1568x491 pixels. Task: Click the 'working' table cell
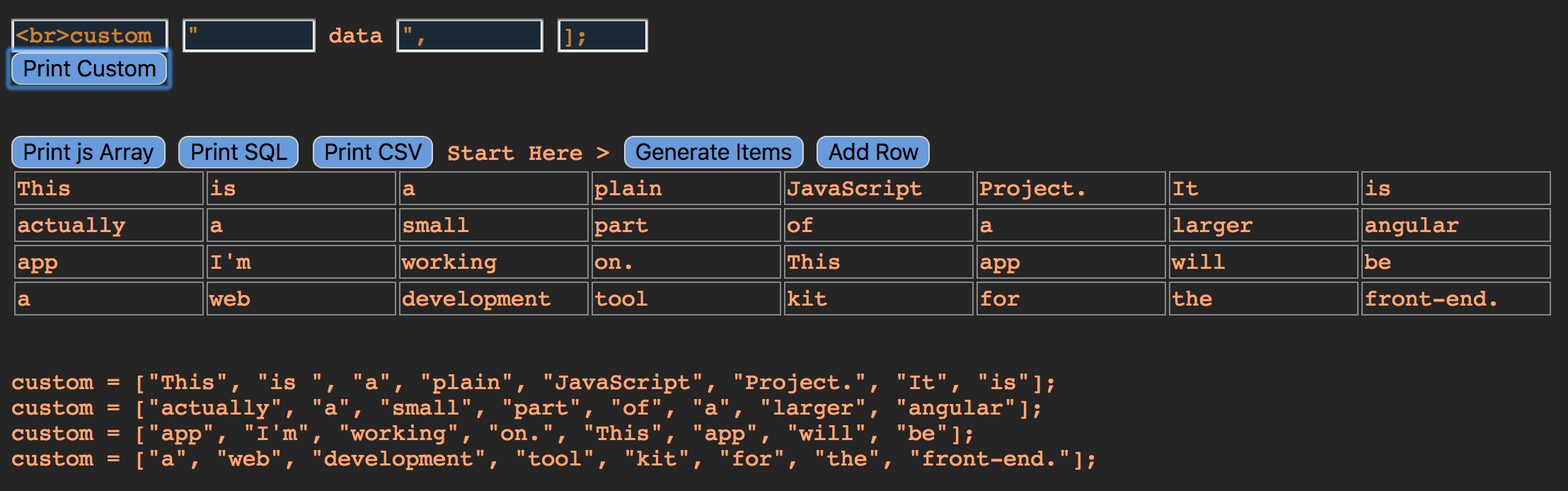click(493, 262)
